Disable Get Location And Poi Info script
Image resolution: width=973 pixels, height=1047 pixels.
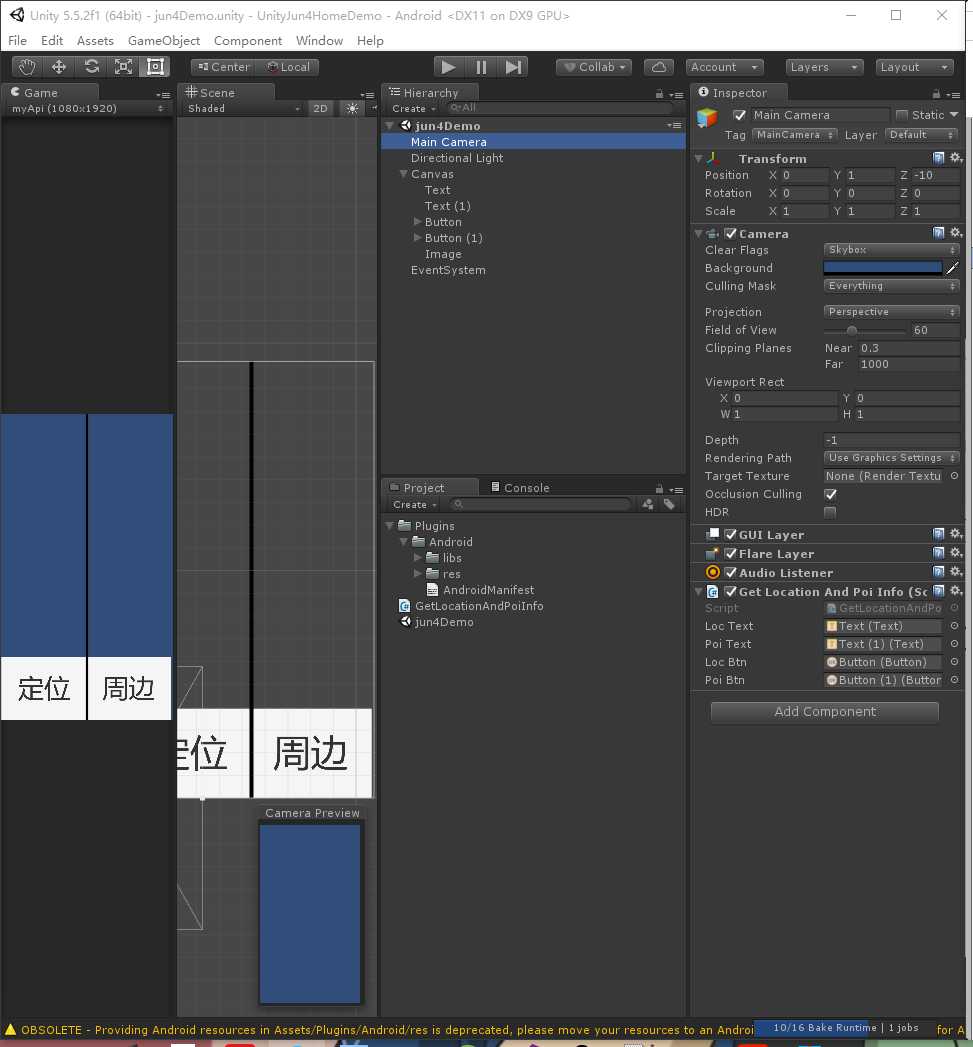click(731, 592)
